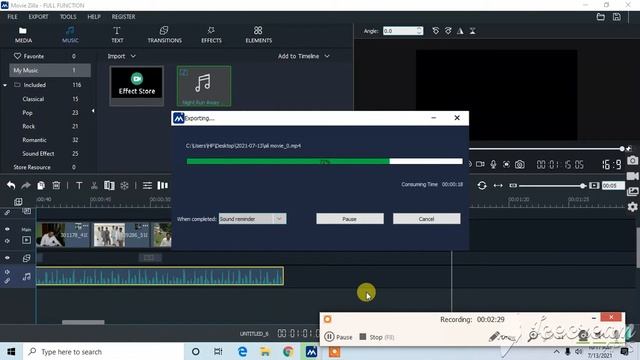Collapse the side panel with the small arrow

pyautogui.click(x=93, y=111)
